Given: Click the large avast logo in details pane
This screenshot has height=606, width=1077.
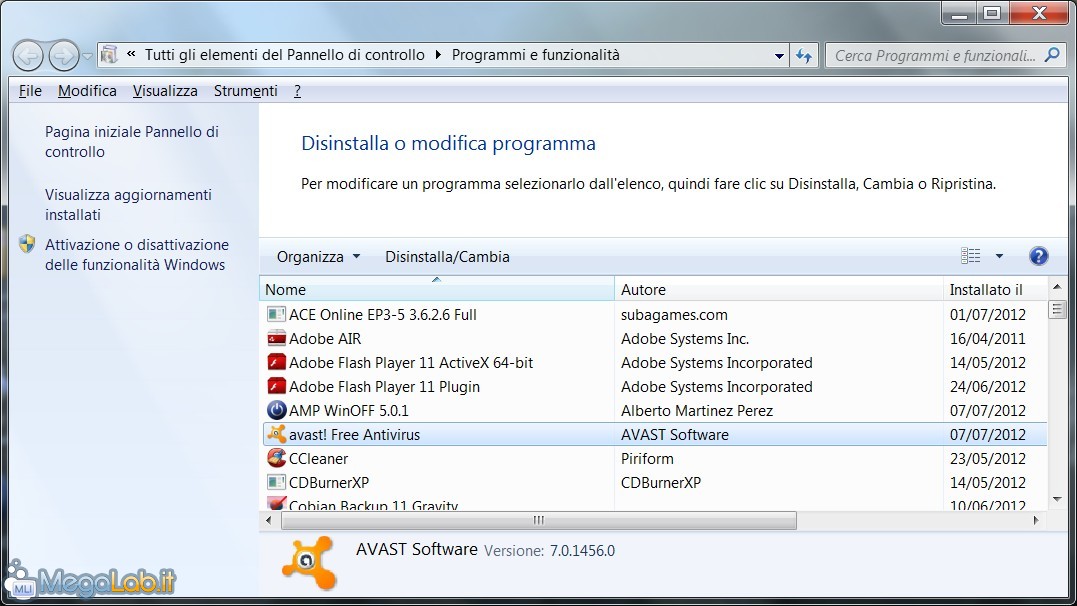Looking at the screenshot, I should [310, 563].
